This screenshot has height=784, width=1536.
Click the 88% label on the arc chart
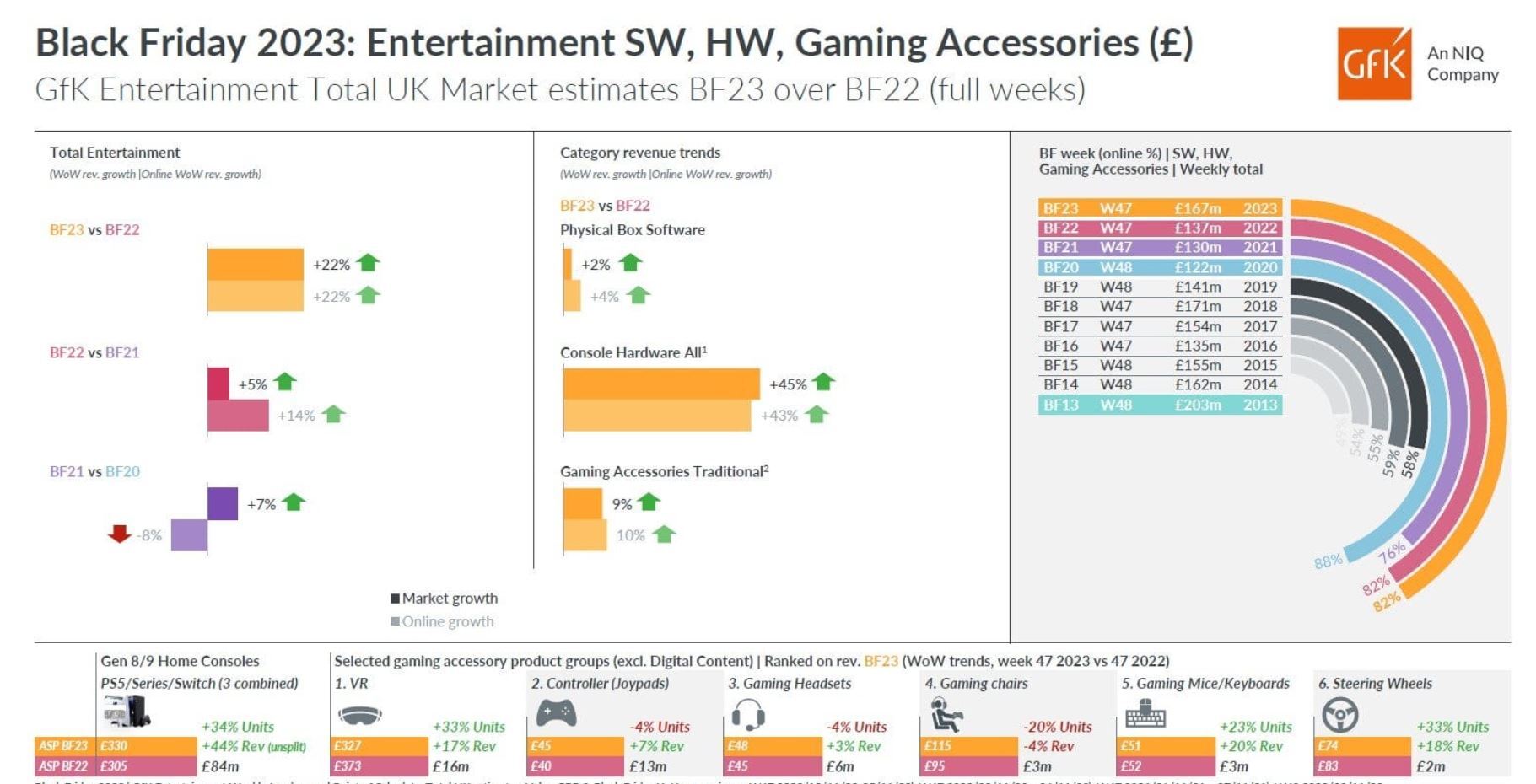(x=1328, y=561)
